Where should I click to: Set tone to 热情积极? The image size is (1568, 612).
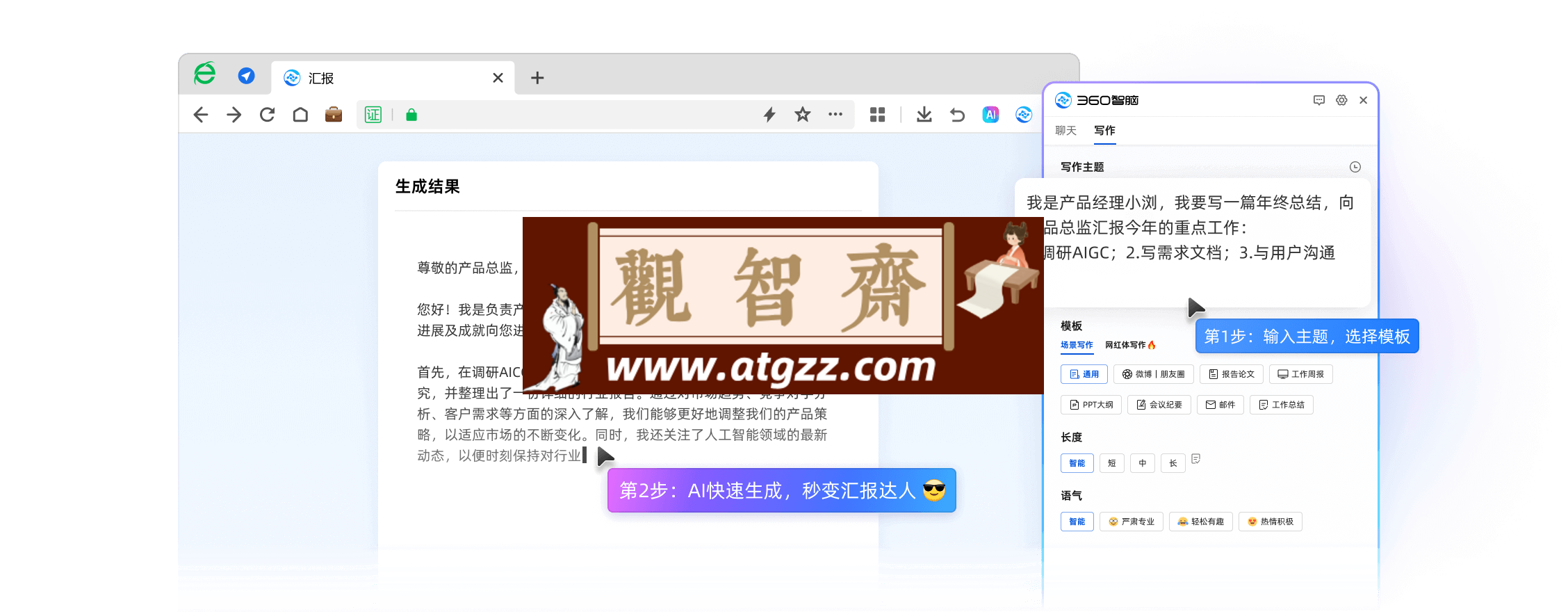click(x=1271, y=522)
